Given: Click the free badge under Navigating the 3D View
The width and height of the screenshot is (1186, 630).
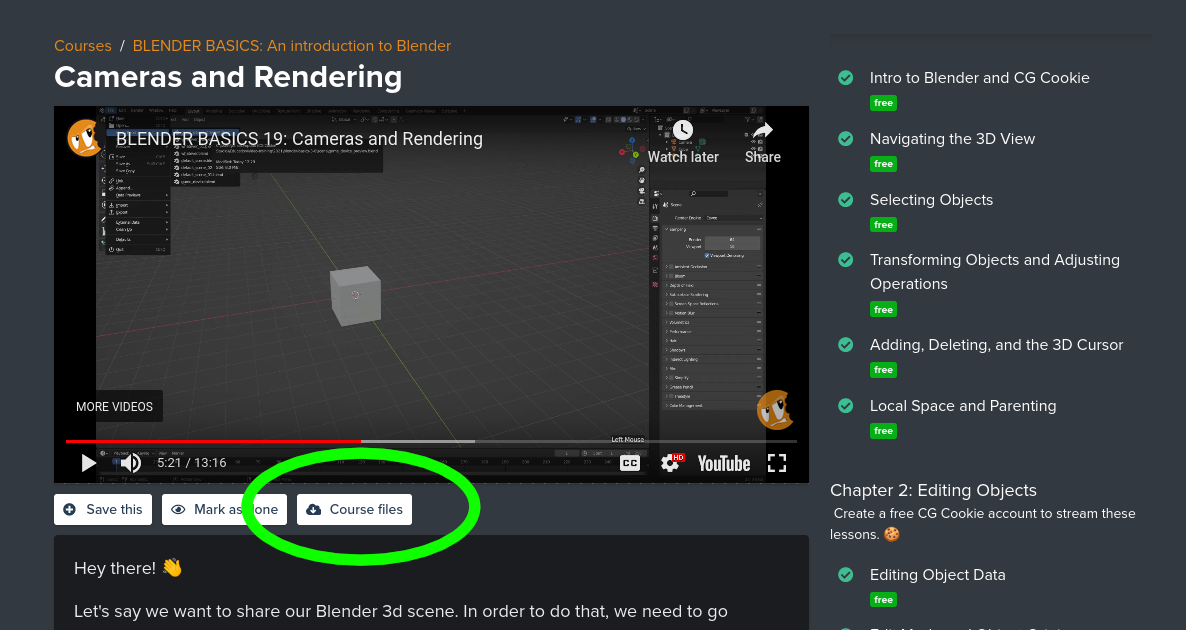Looking at the screenshot, I should point(883,164).
